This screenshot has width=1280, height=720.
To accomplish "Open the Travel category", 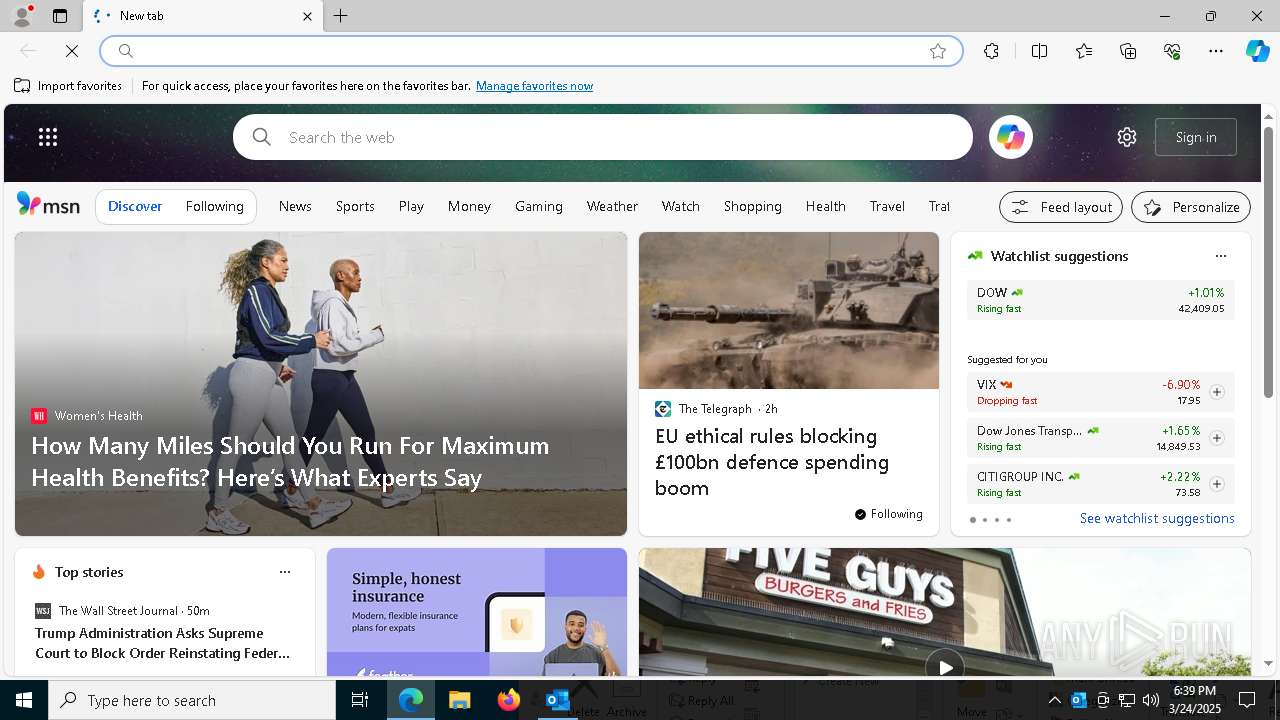I will [887, 206].
